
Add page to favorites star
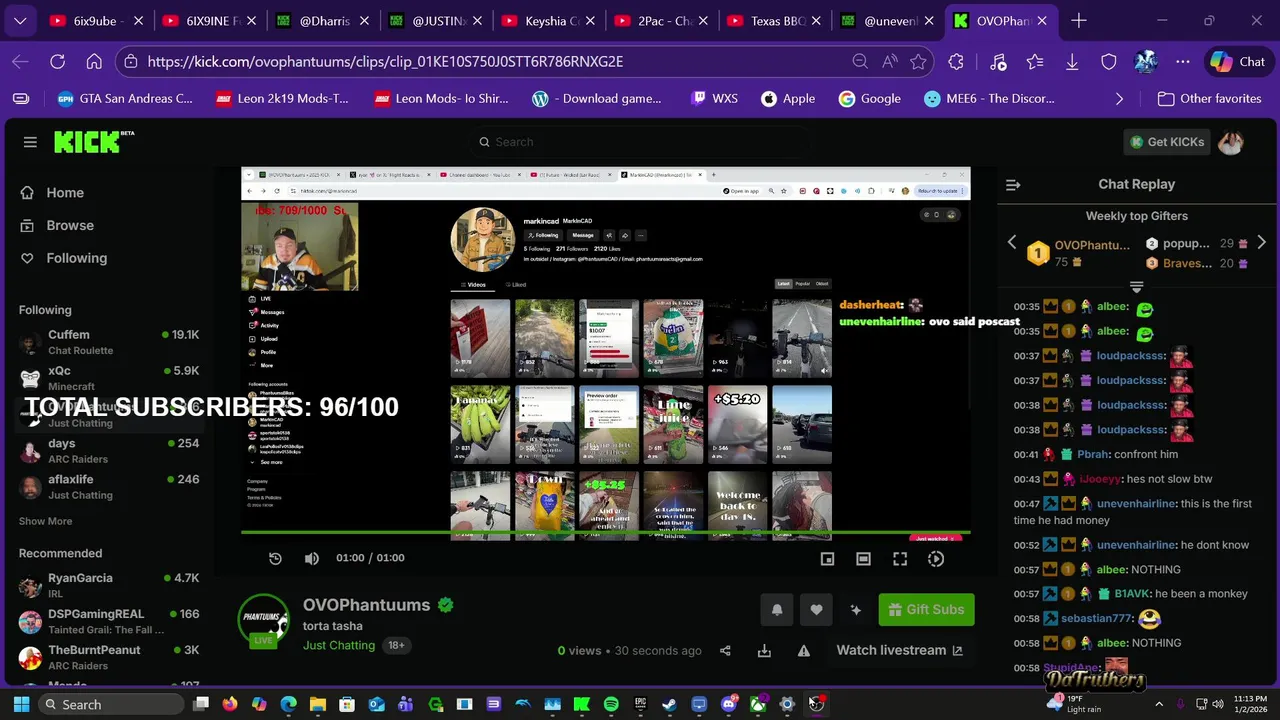(918, 62)
